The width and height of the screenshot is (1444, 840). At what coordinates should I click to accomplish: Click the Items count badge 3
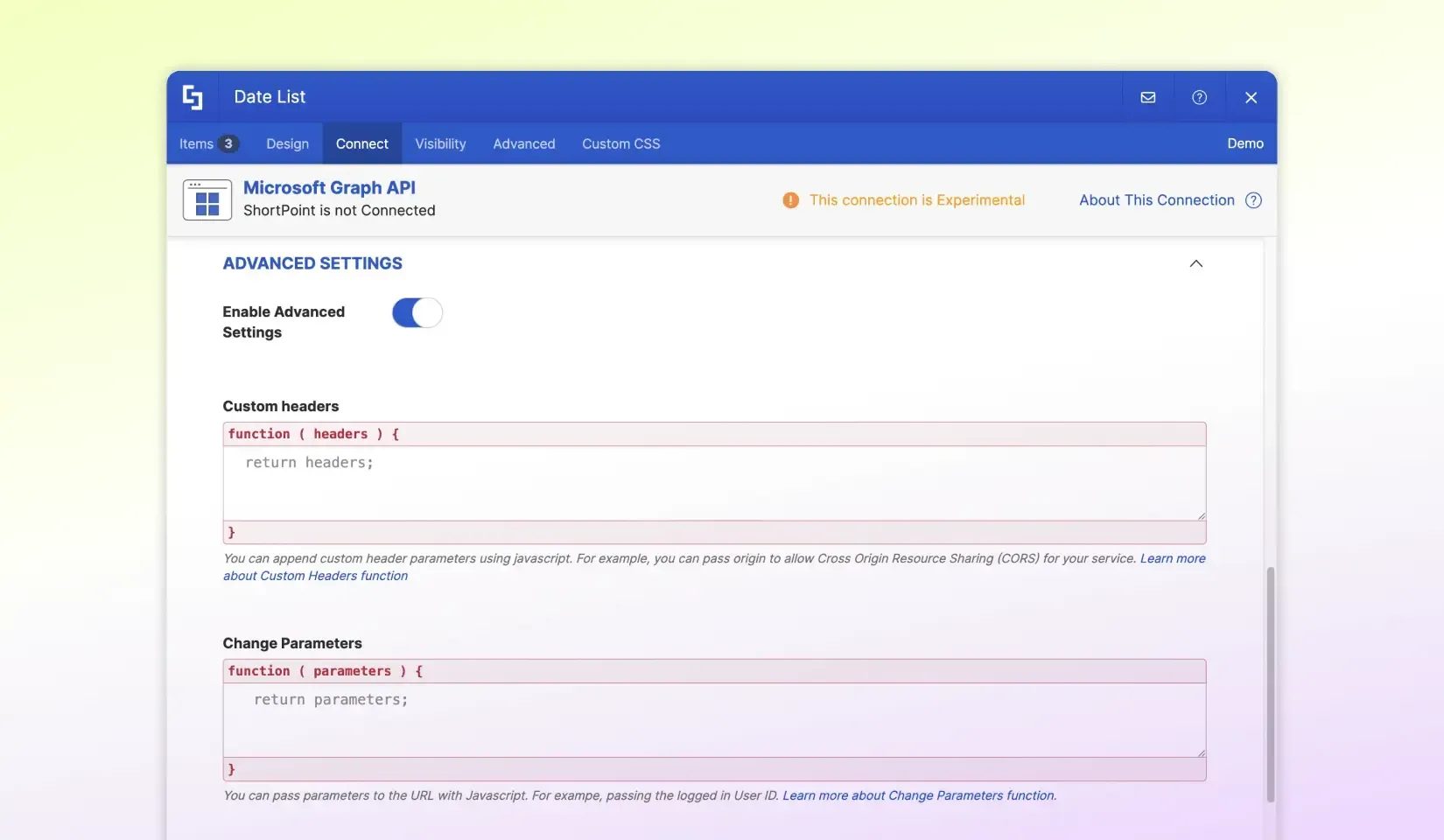(228, 143)
